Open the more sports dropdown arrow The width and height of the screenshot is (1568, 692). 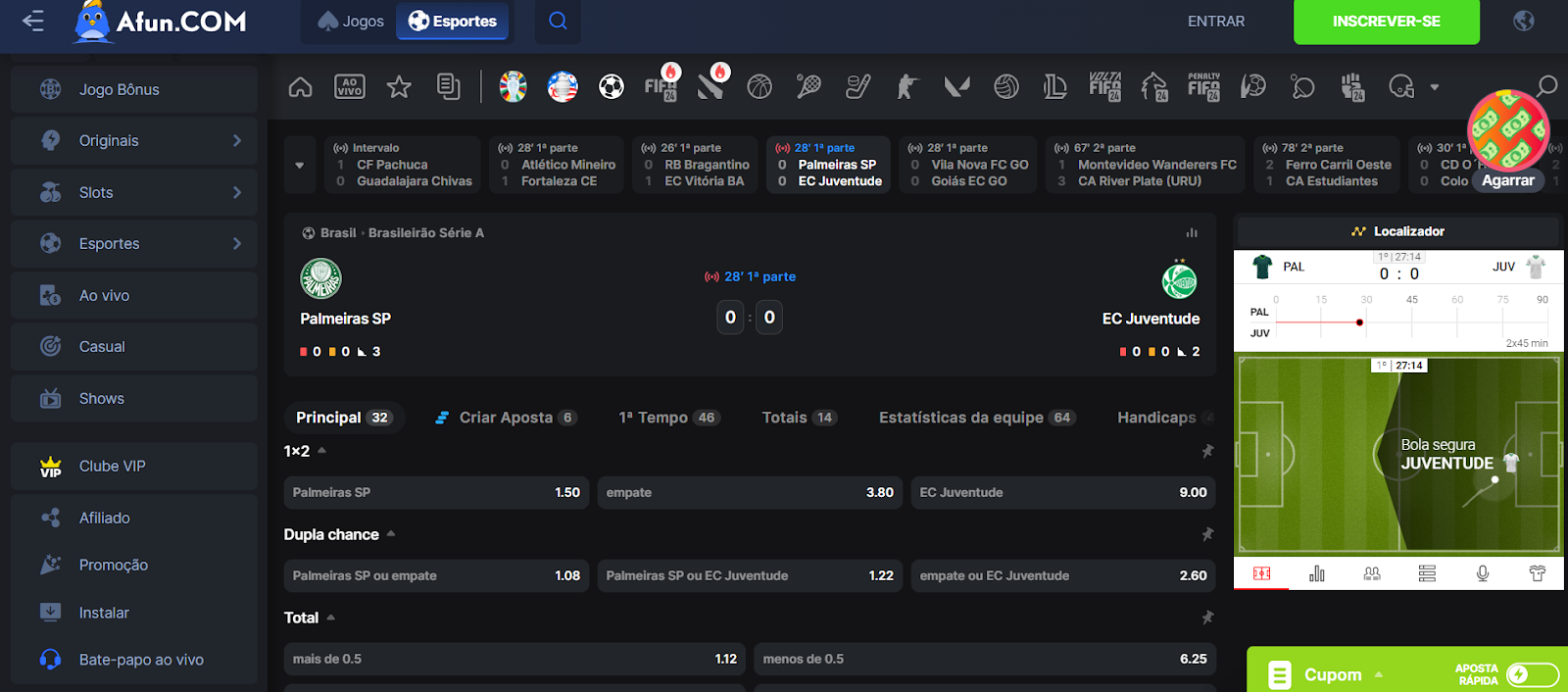1435,87
